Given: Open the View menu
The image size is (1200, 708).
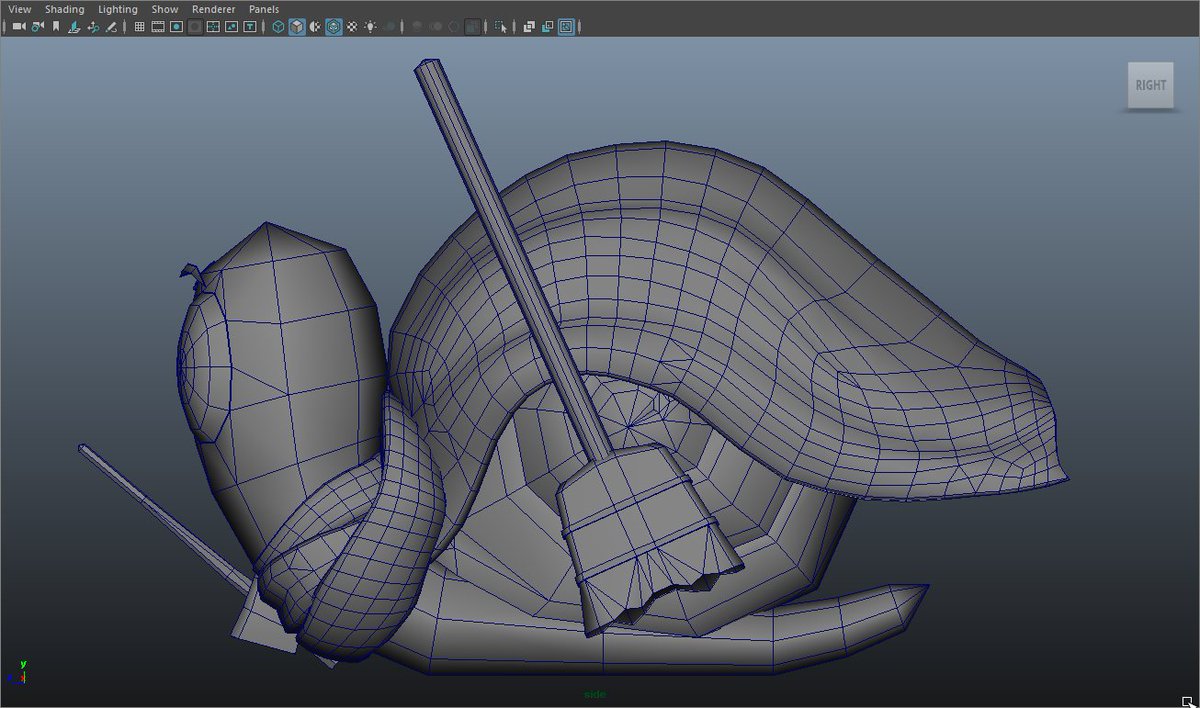Looking at the screenshot, I should click(18, 8).
